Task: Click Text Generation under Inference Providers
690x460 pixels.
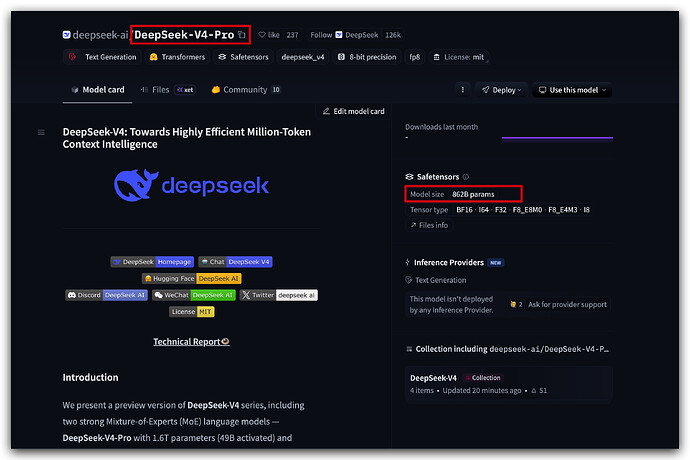Action: [440, 280]
